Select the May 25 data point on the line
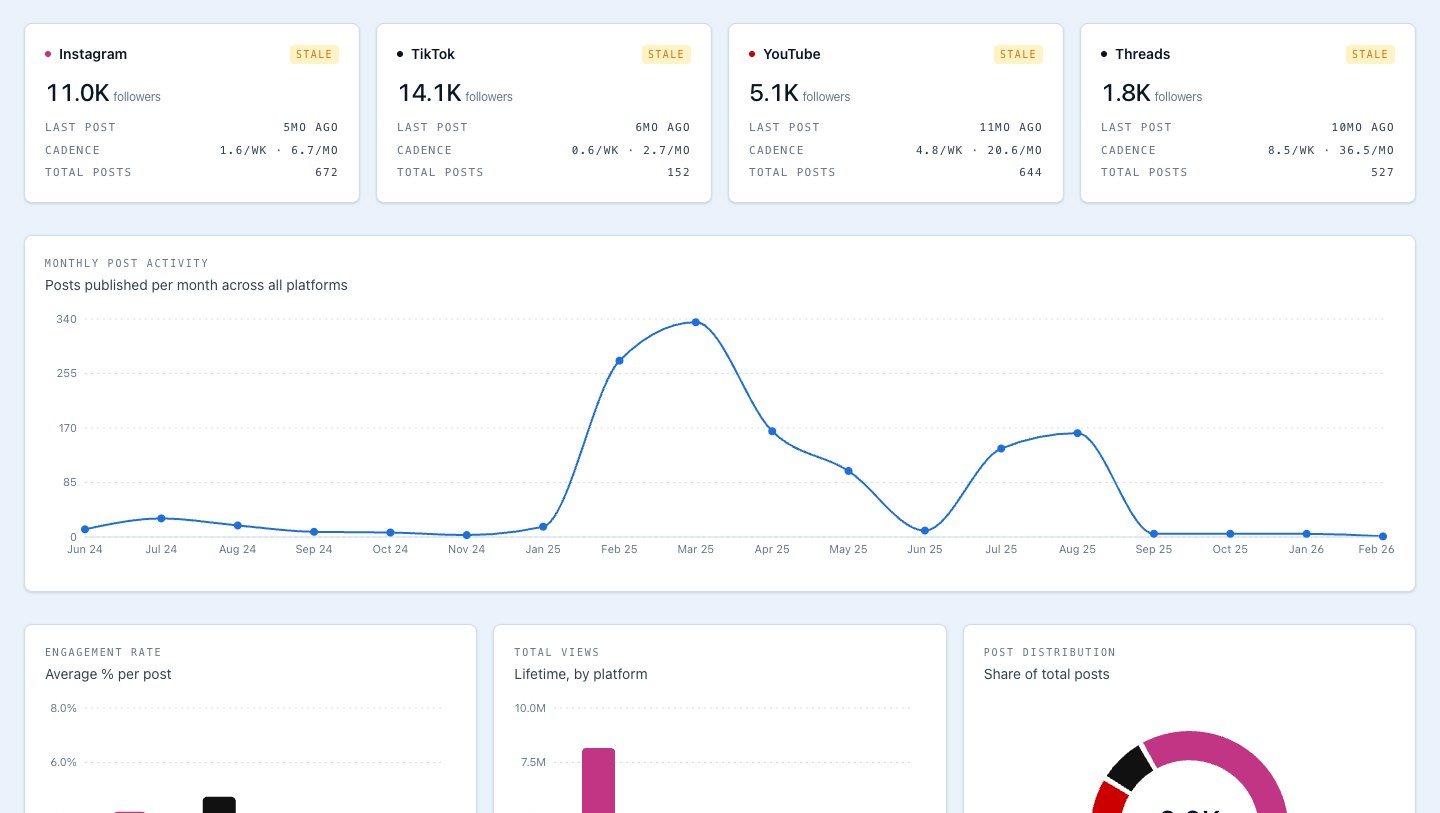This screenshot has width=1440, height=813. tap(848, 470)
